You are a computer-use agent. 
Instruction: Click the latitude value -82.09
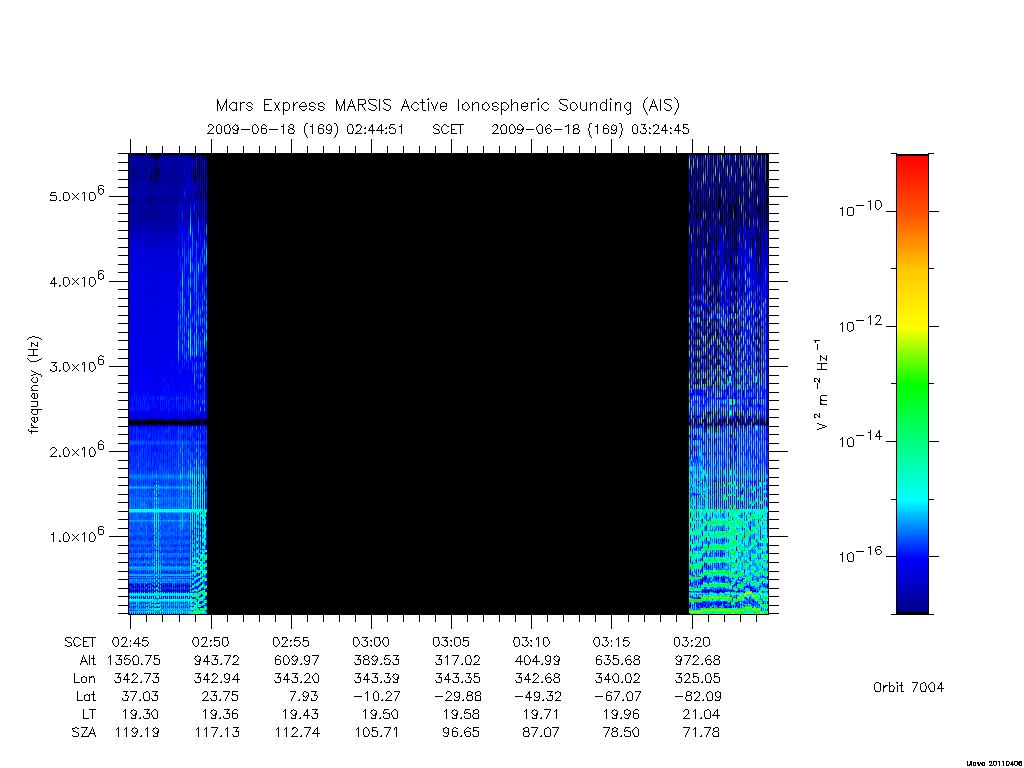pos(697,696)
